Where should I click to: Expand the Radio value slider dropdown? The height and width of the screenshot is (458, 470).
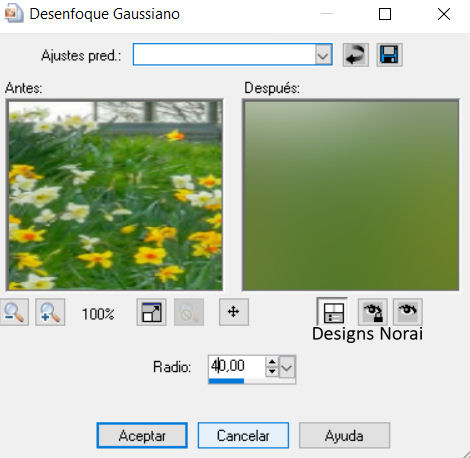[x=287, y=367]
